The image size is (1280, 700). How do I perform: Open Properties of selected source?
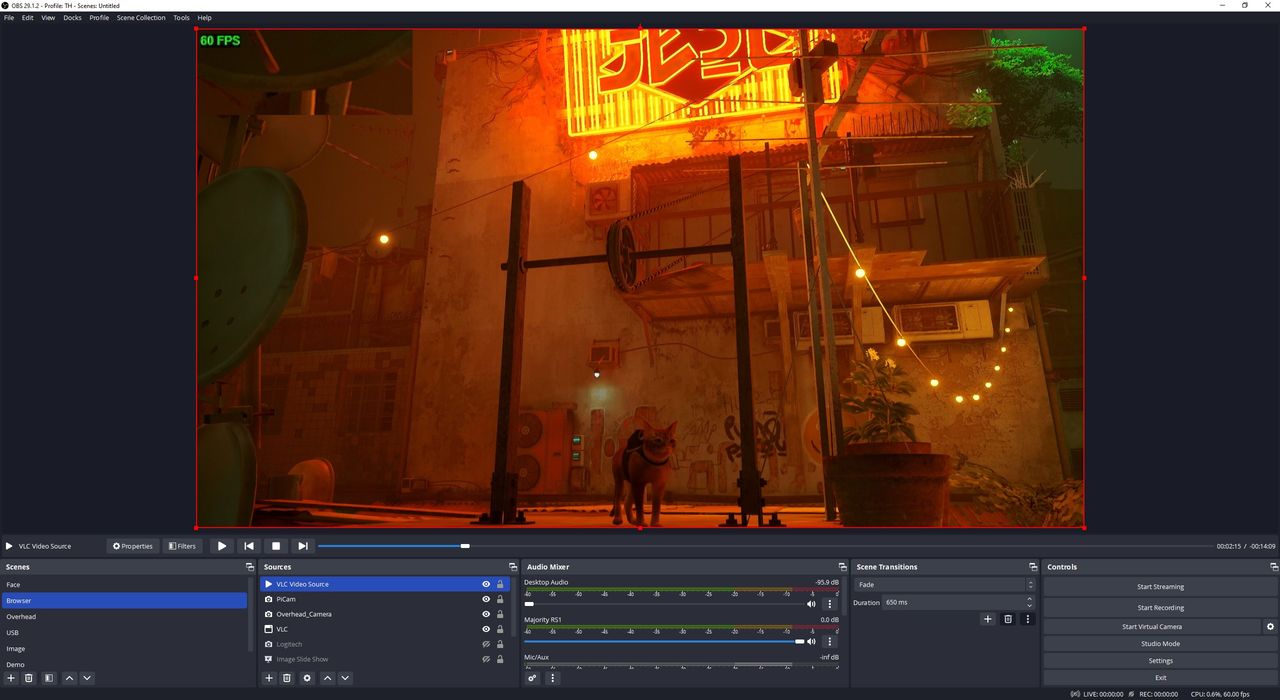(x=133, y=546)
